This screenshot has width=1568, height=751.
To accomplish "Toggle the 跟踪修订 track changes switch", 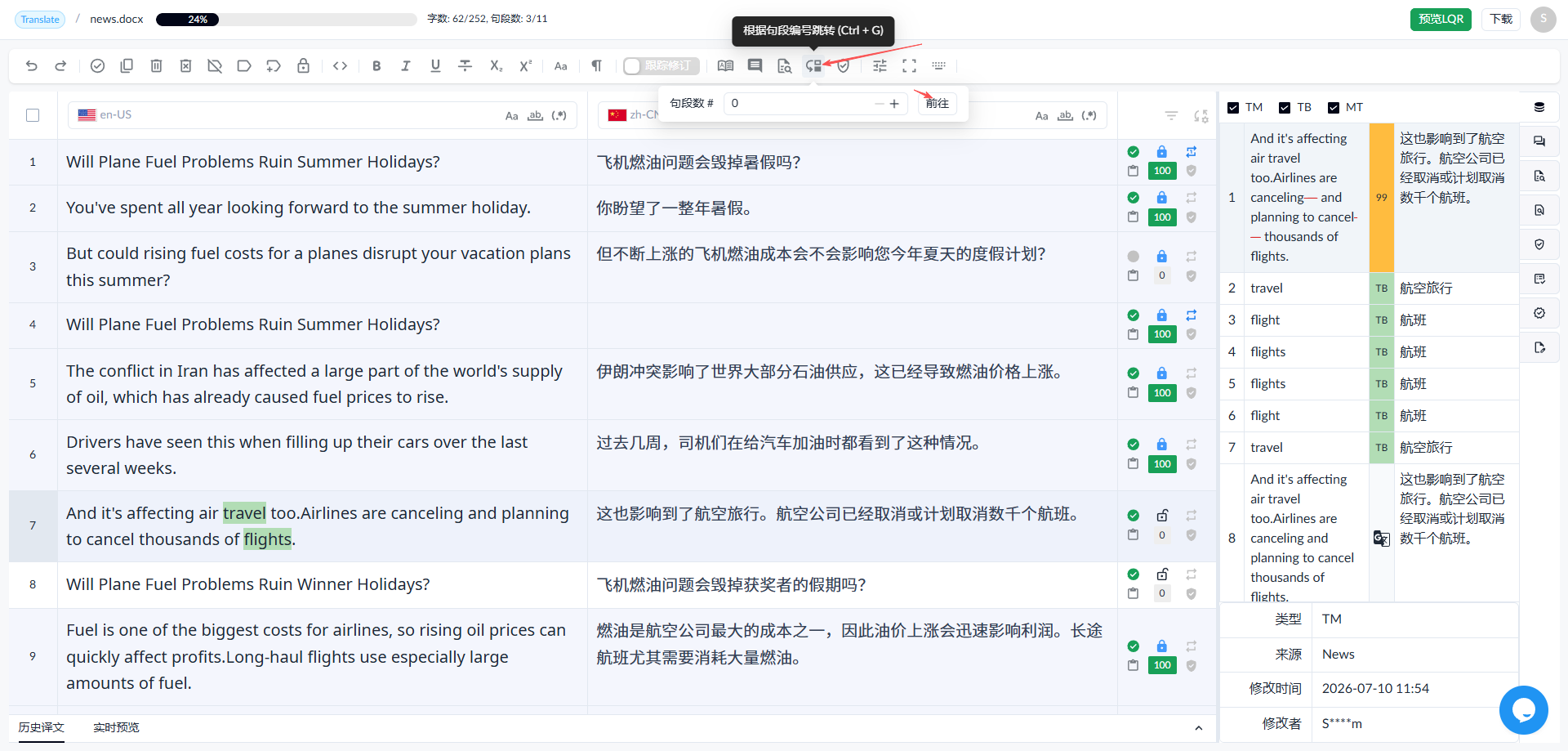I will click(660, 66).
